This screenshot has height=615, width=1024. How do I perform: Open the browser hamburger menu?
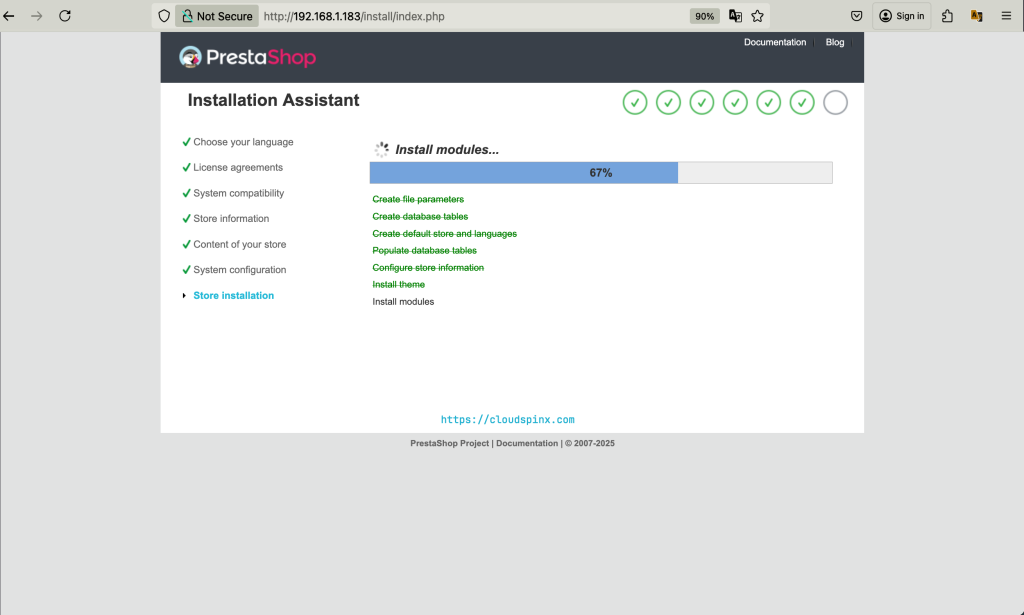(x=1006, y=16)
